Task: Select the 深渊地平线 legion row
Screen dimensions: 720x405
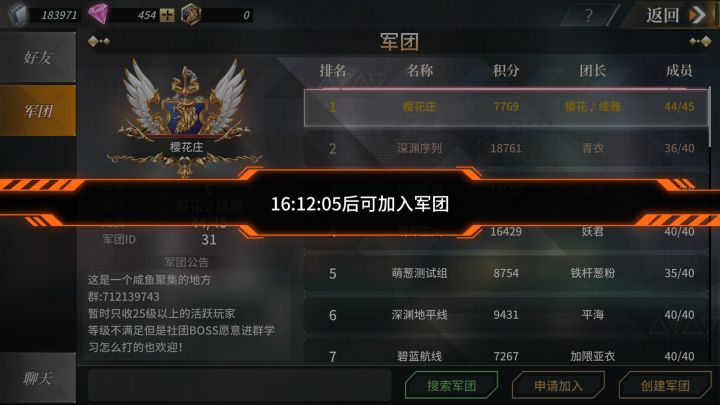Action: pos(506,315)
